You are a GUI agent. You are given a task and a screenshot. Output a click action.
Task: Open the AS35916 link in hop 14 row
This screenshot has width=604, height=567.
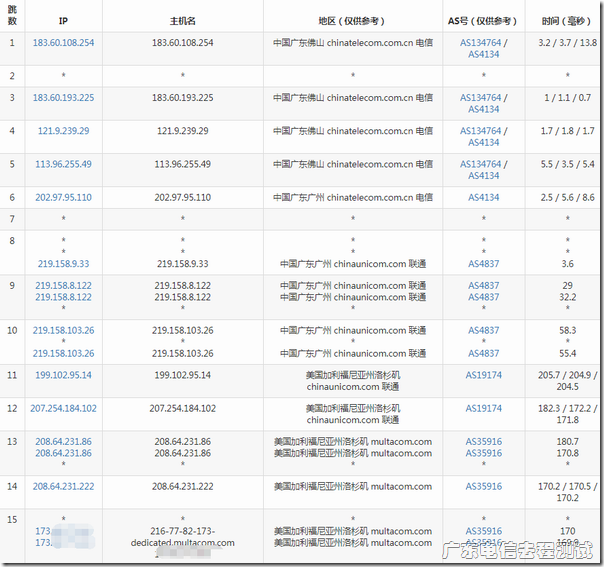point(484,486)
